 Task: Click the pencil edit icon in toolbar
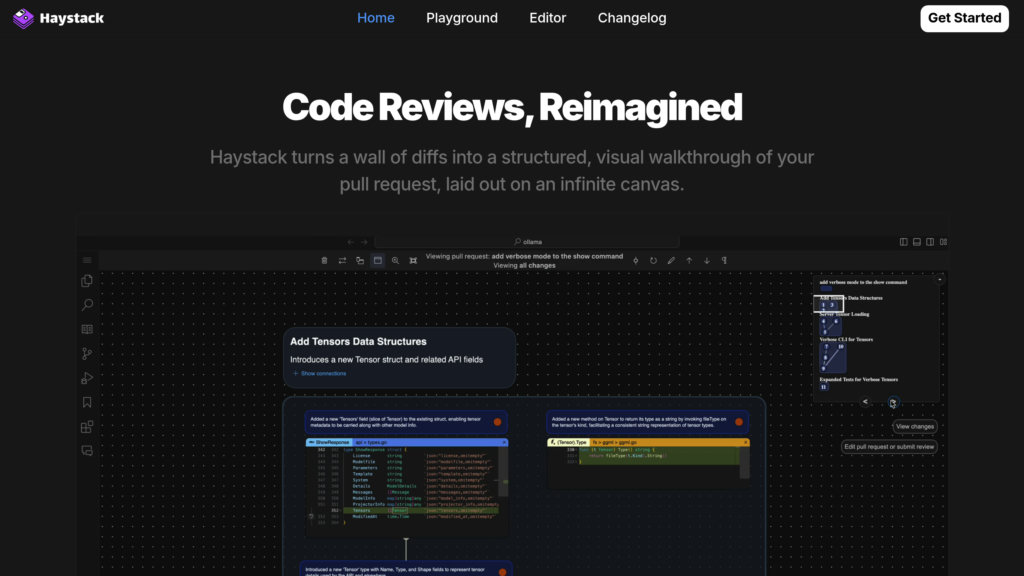[671, 260]
